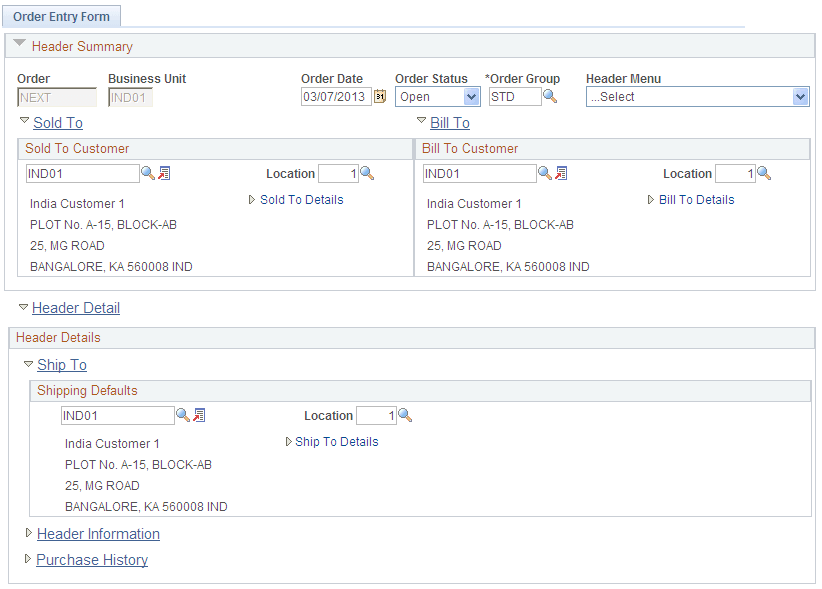Open the Bill To Customer lookup magnifier
Screen dimensions: 822x589
(x=545, y=173)
